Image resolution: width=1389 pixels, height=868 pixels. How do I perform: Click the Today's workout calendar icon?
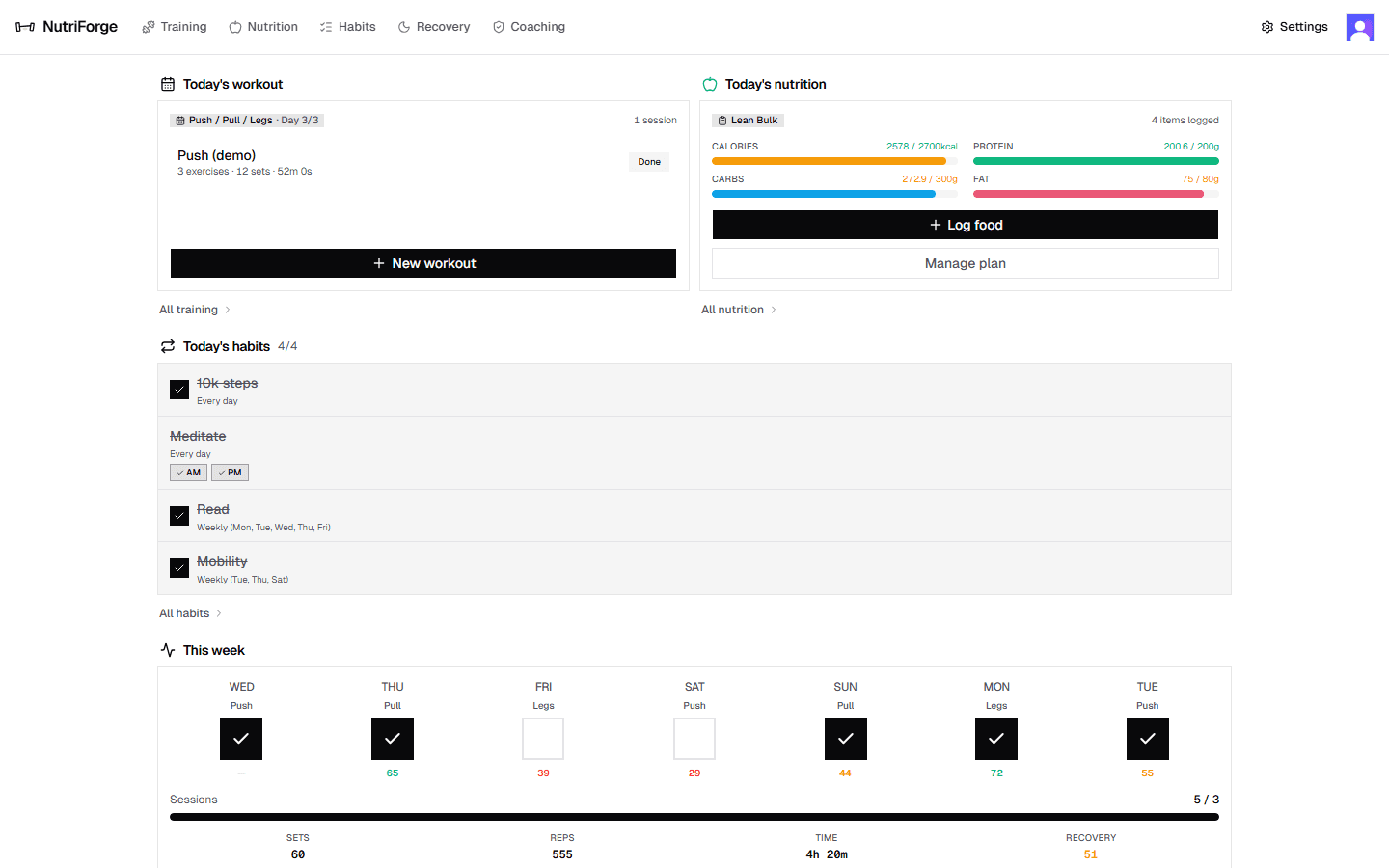[168, 84]
